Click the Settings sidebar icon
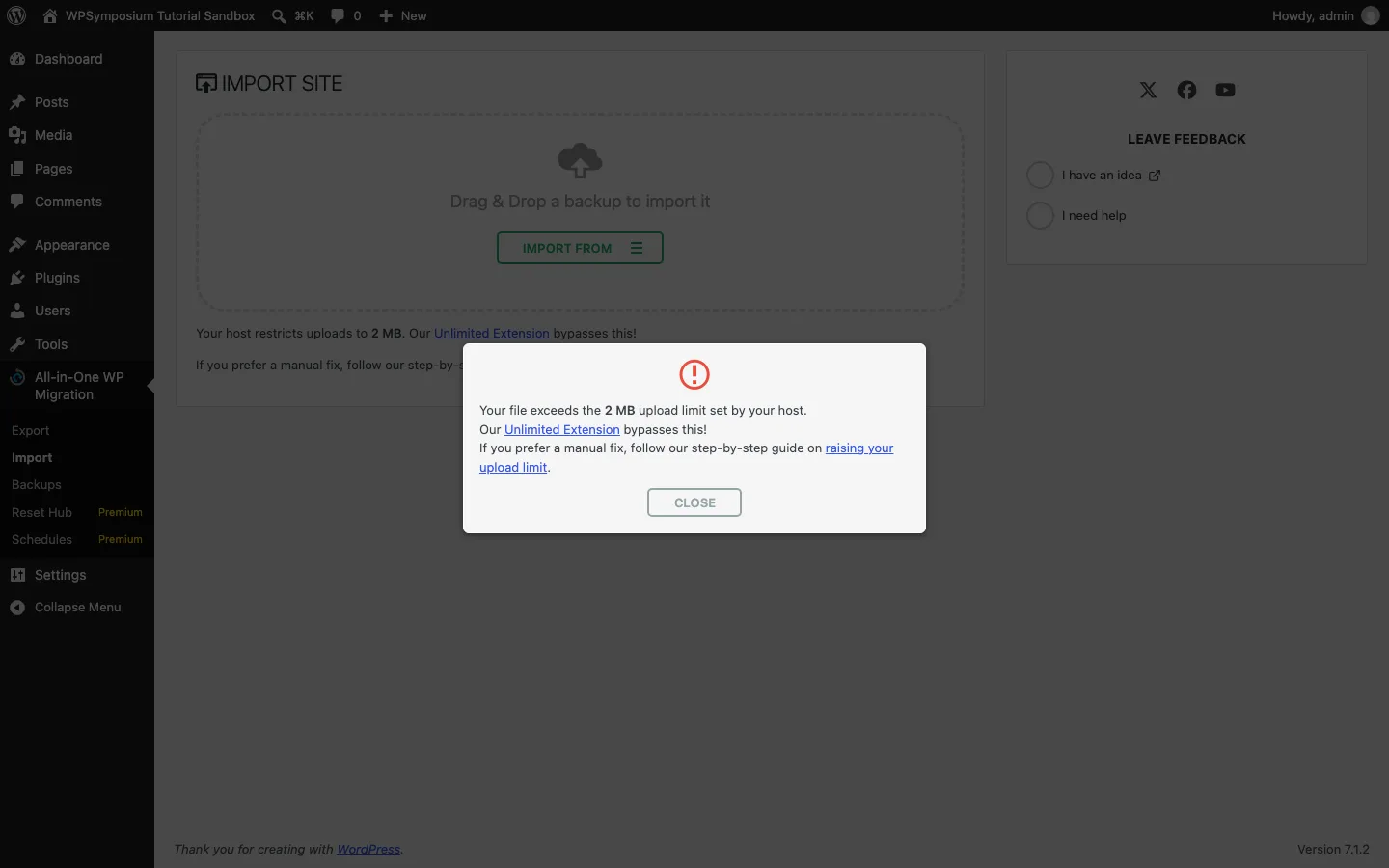The width and height of the screenshot is (1389, 868). point(17,575)
